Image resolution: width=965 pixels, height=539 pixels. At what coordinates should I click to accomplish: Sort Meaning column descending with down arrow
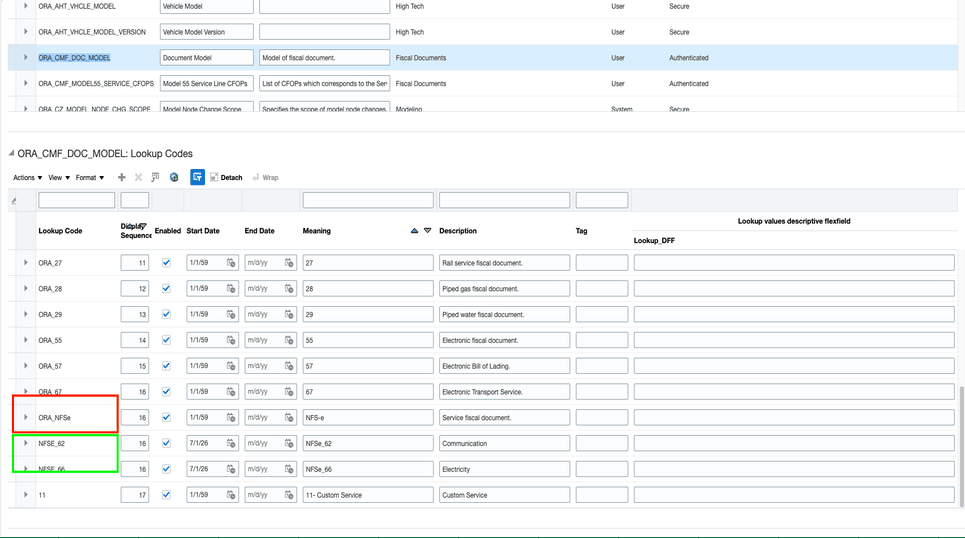(x=428, y=231)
